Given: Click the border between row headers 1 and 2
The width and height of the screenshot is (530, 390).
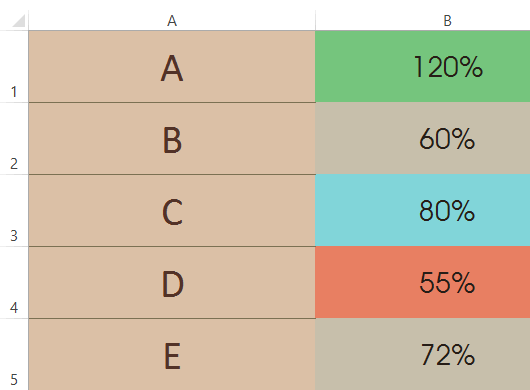Looking at the screenshot, I should coord(14,102).
